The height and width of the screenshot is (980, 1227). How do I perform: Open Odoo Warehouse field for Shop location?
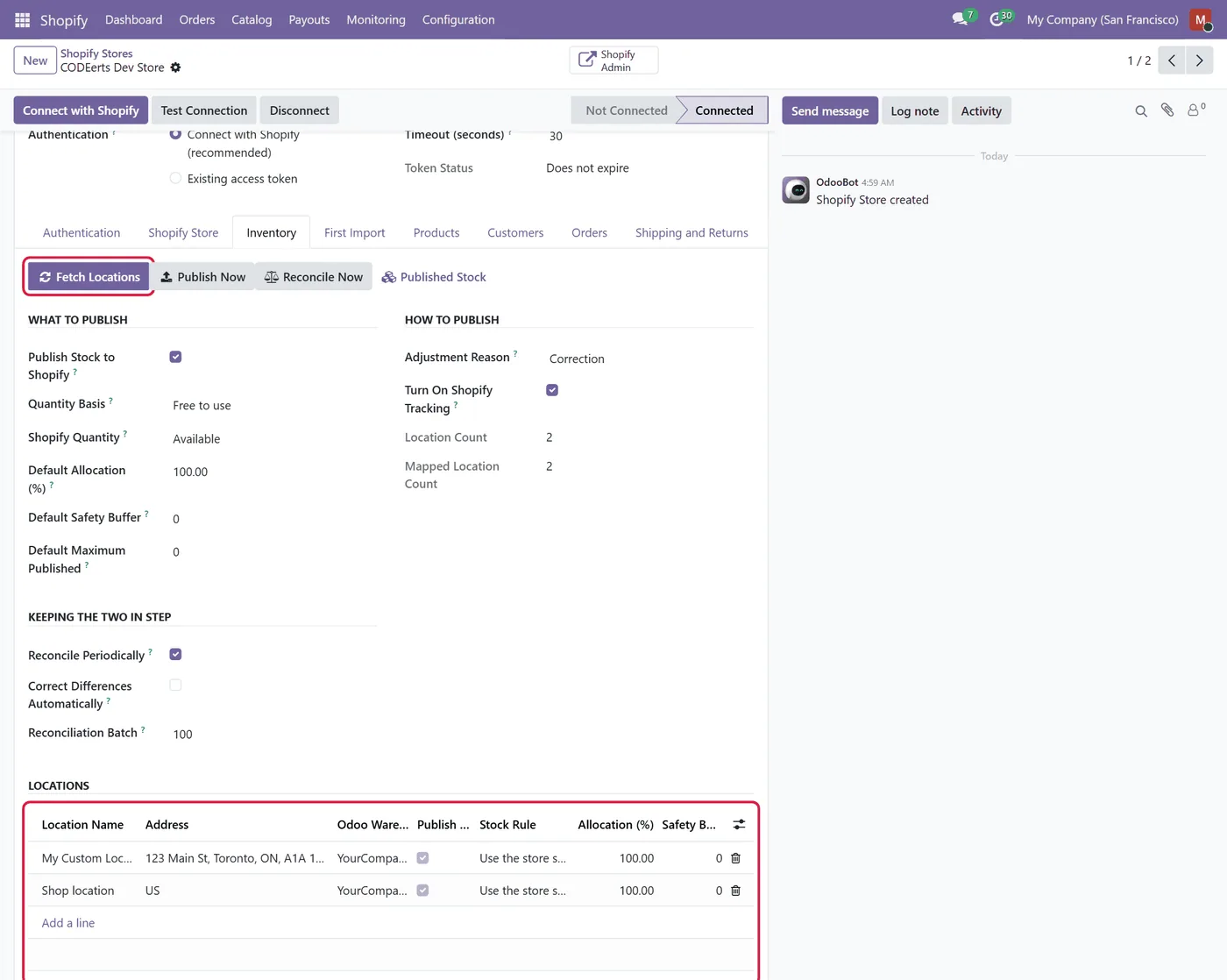[372, 891]
